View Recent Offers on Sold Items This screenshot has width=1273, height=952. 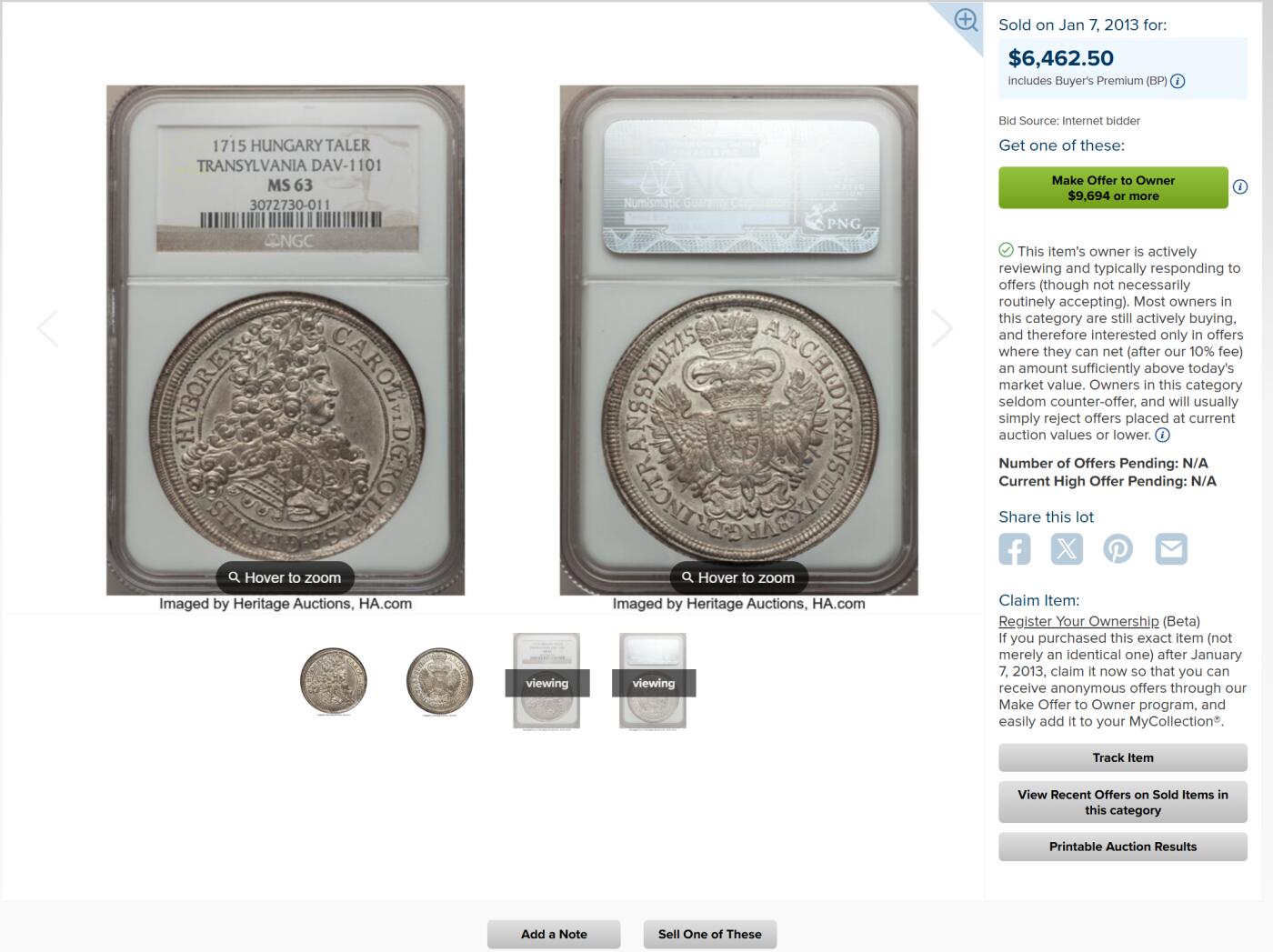[x=1123, y=802]
